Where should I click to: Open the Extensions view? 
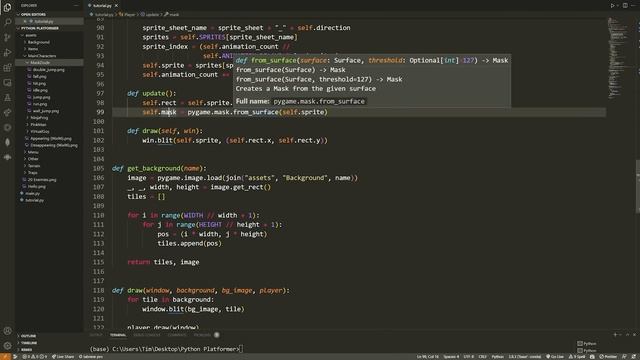tap(7, 68)
